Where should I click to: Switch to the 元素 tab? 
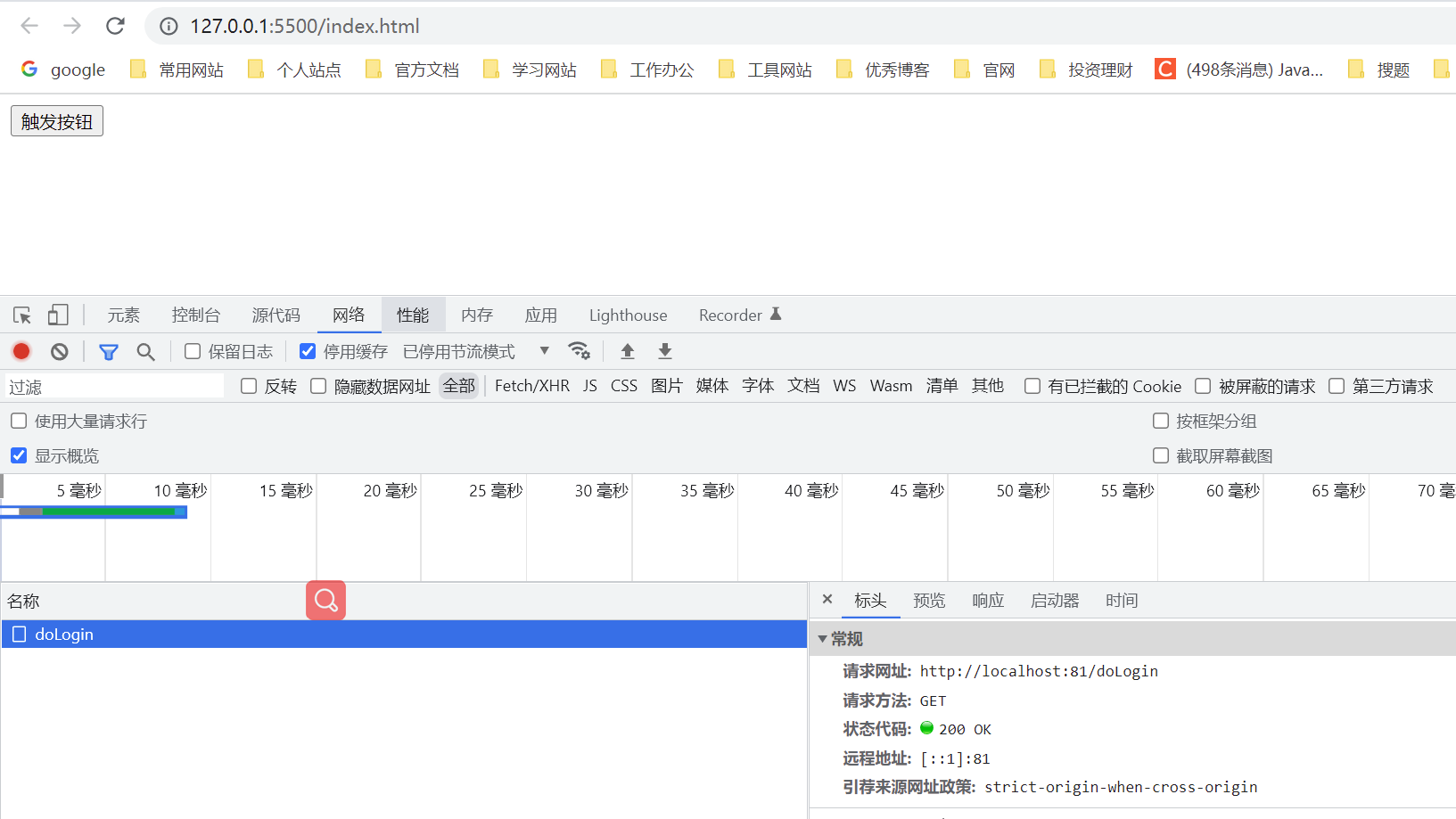point(124,315)
